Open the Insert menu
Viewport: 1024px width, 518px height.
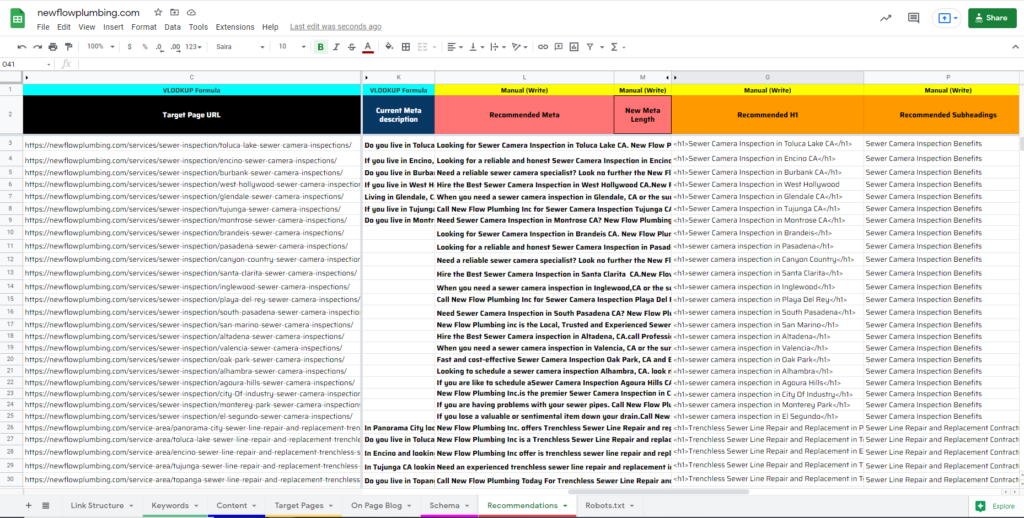[x=113, y=27]
